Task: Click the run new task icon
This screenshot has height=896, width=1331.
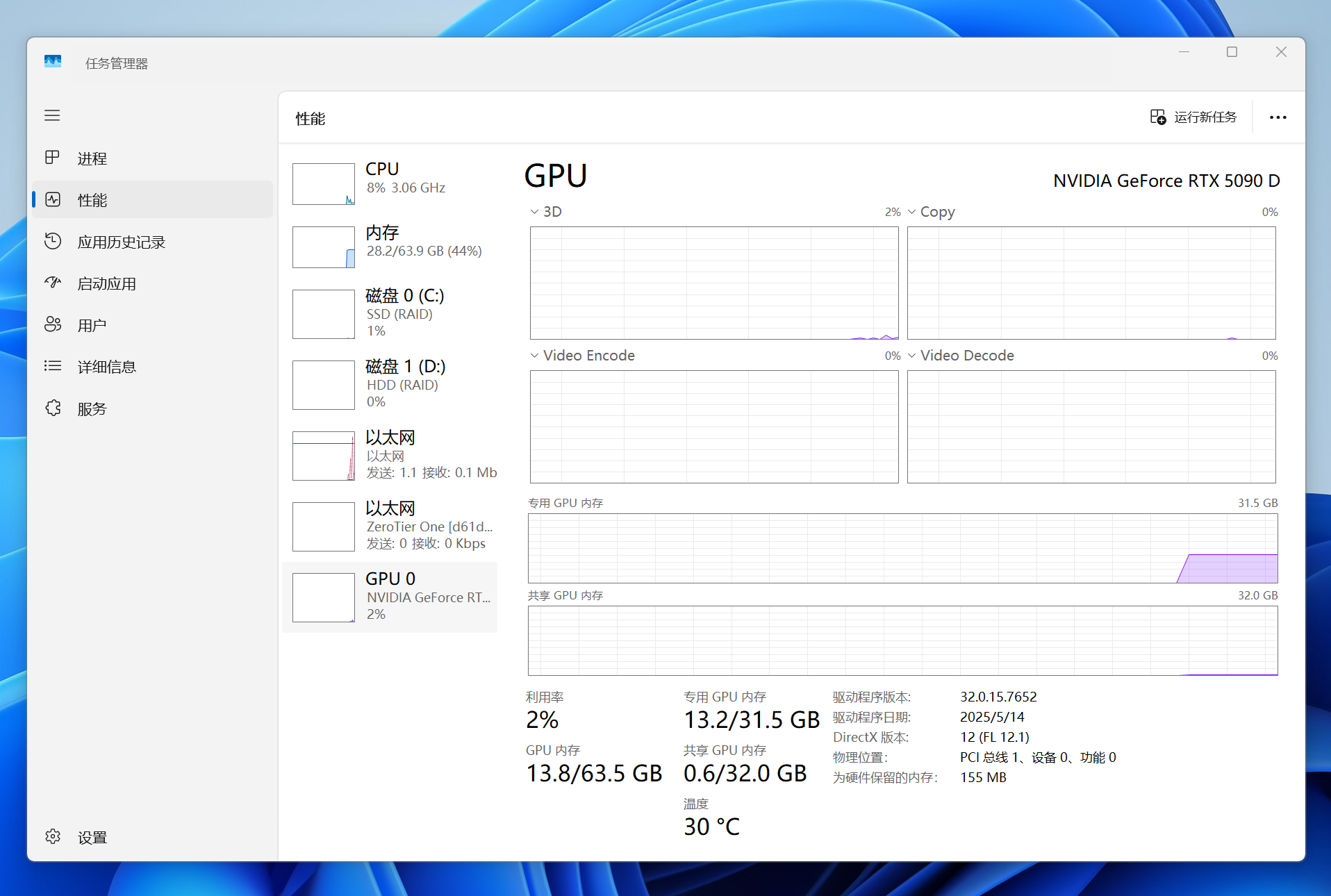Action: click(1158, 117)
